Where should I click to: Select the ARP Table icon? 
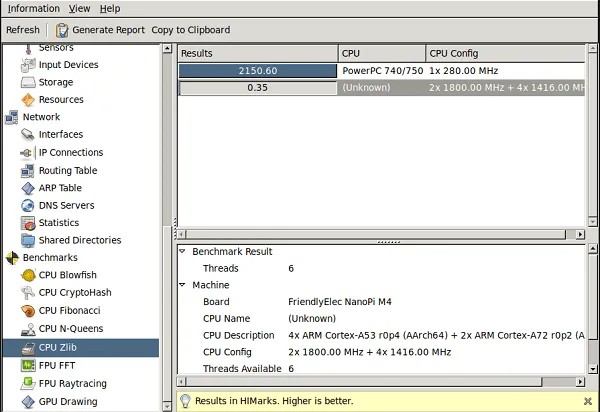coord(28,188)
